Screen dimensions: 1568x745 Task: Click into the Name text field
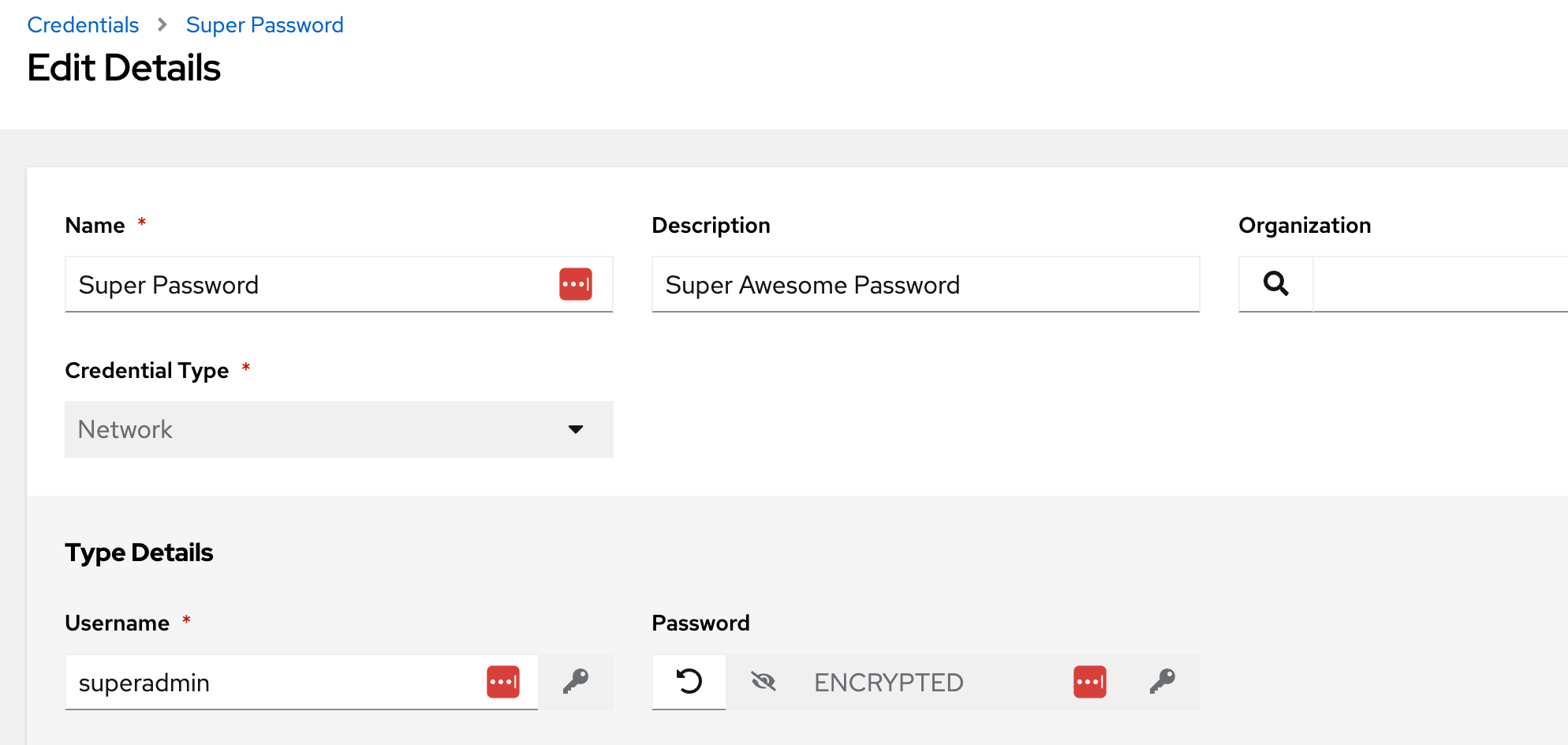(x=308, y=284)
